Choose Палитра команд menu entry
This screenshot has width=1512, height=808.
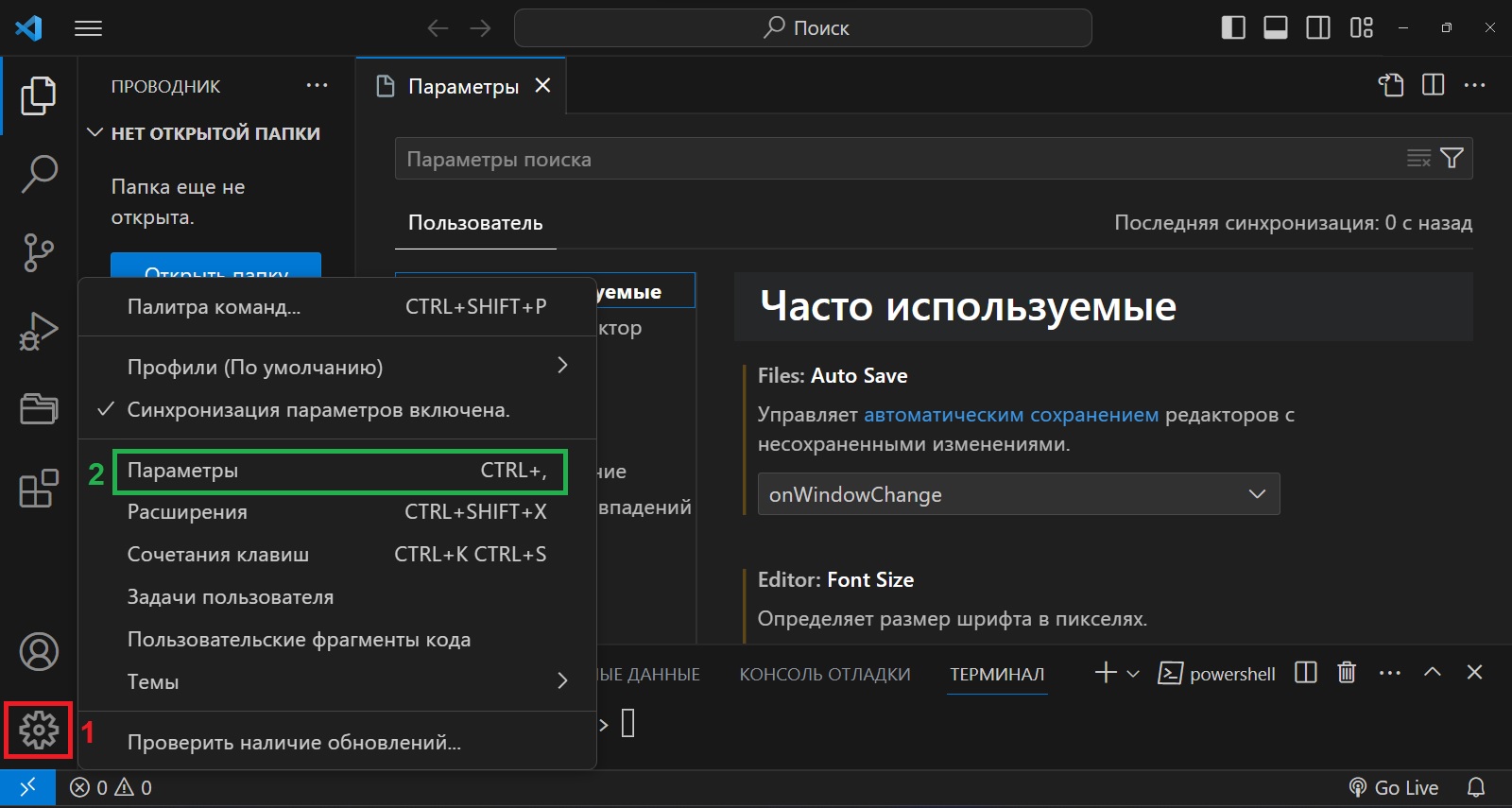pos(337,306)
